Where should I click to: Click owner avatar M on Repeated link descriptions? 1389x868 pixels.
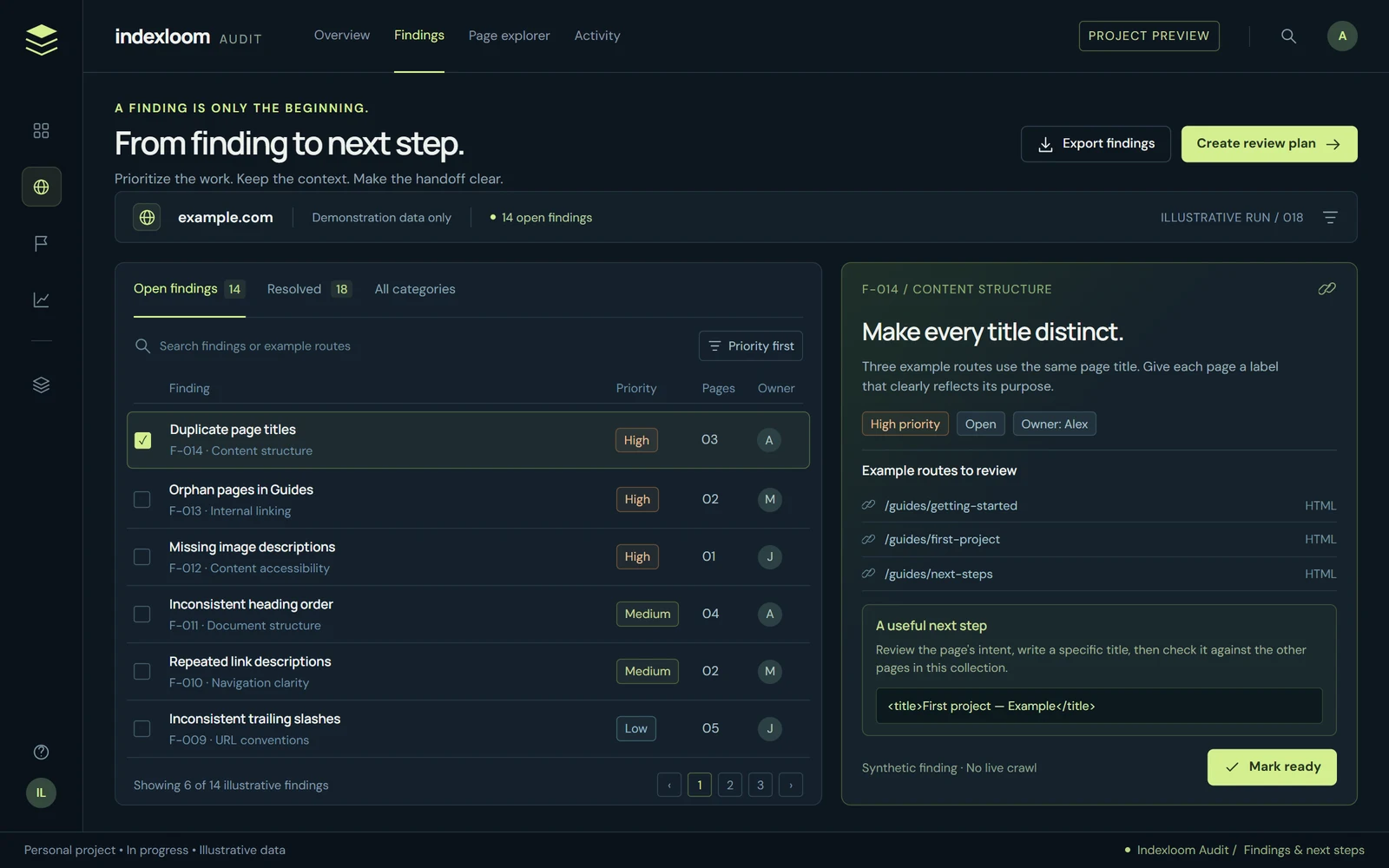(769, 671)
